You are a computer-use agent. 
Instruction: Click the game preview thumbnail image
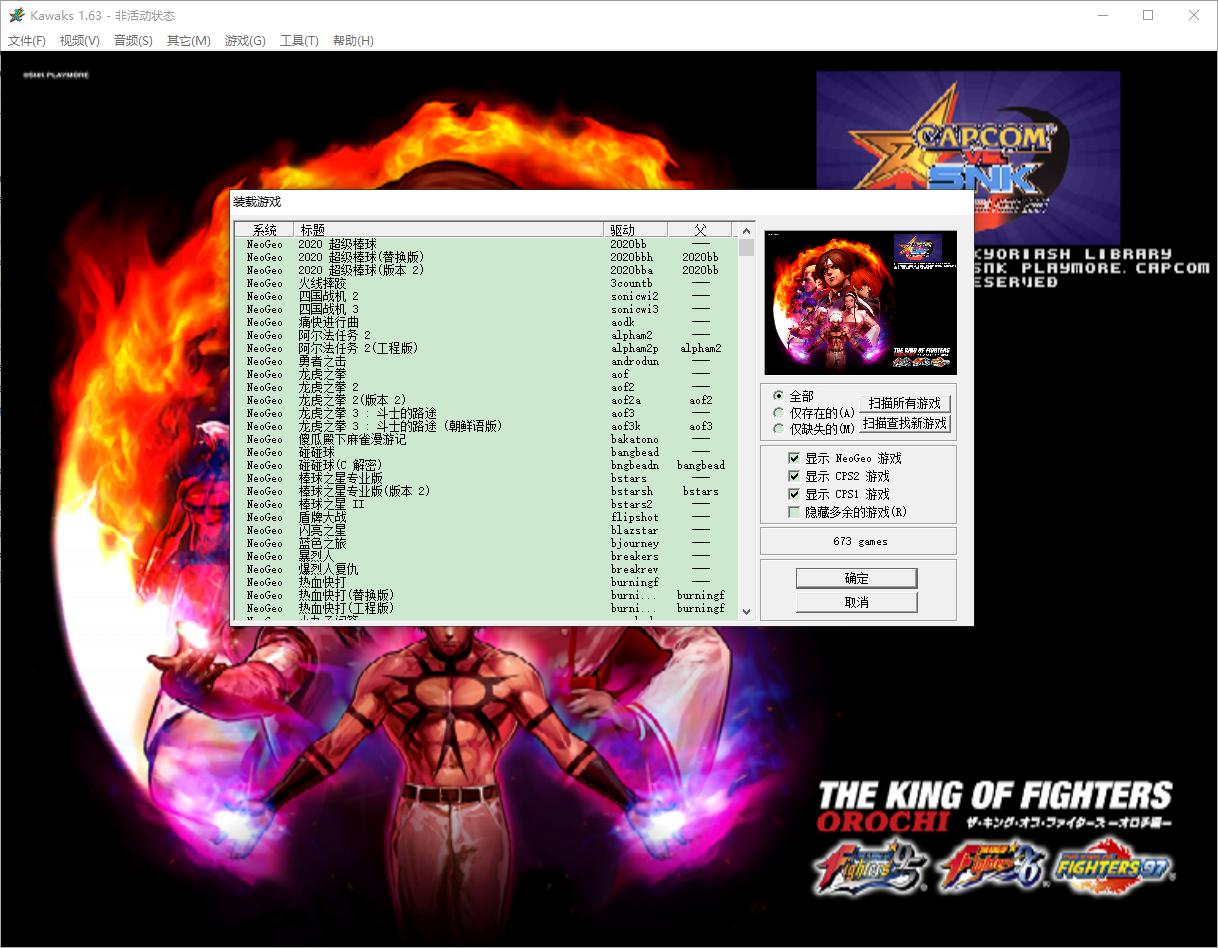pos(859,302)
